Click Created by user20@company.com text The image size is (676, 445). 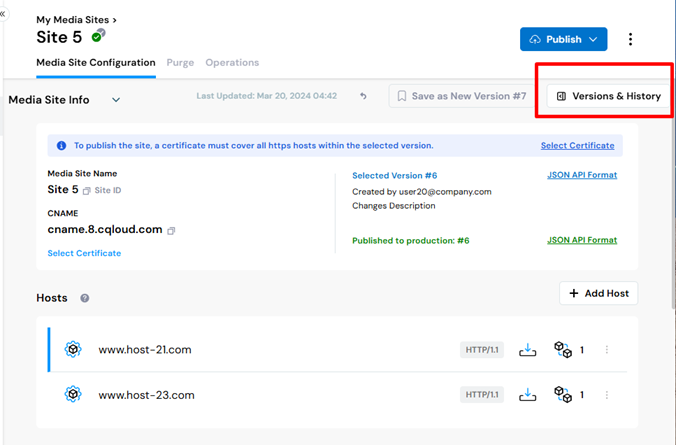click(422, 192)
